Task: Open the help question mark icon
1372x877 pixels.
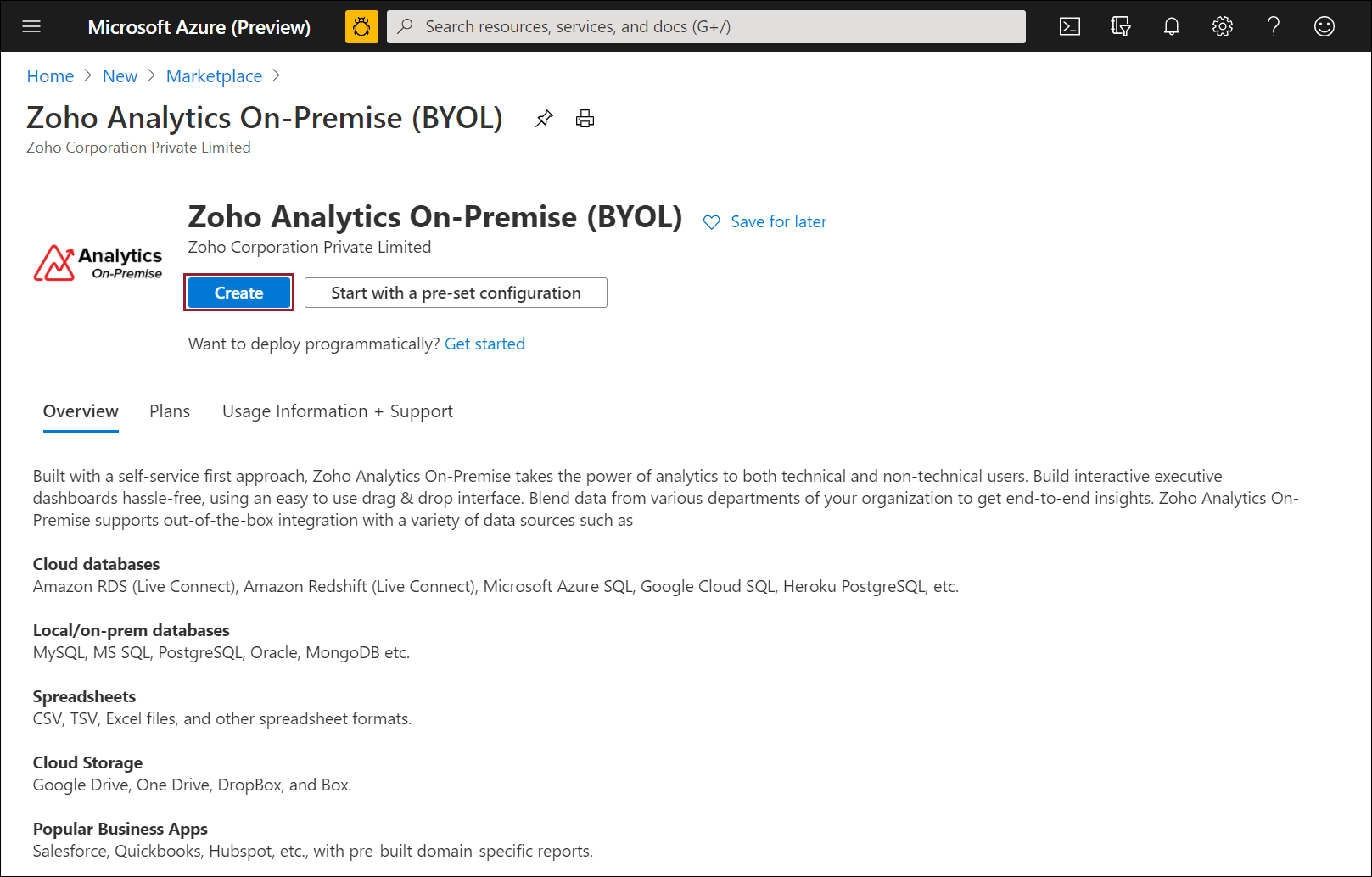Action: [x=1274, y=26]
